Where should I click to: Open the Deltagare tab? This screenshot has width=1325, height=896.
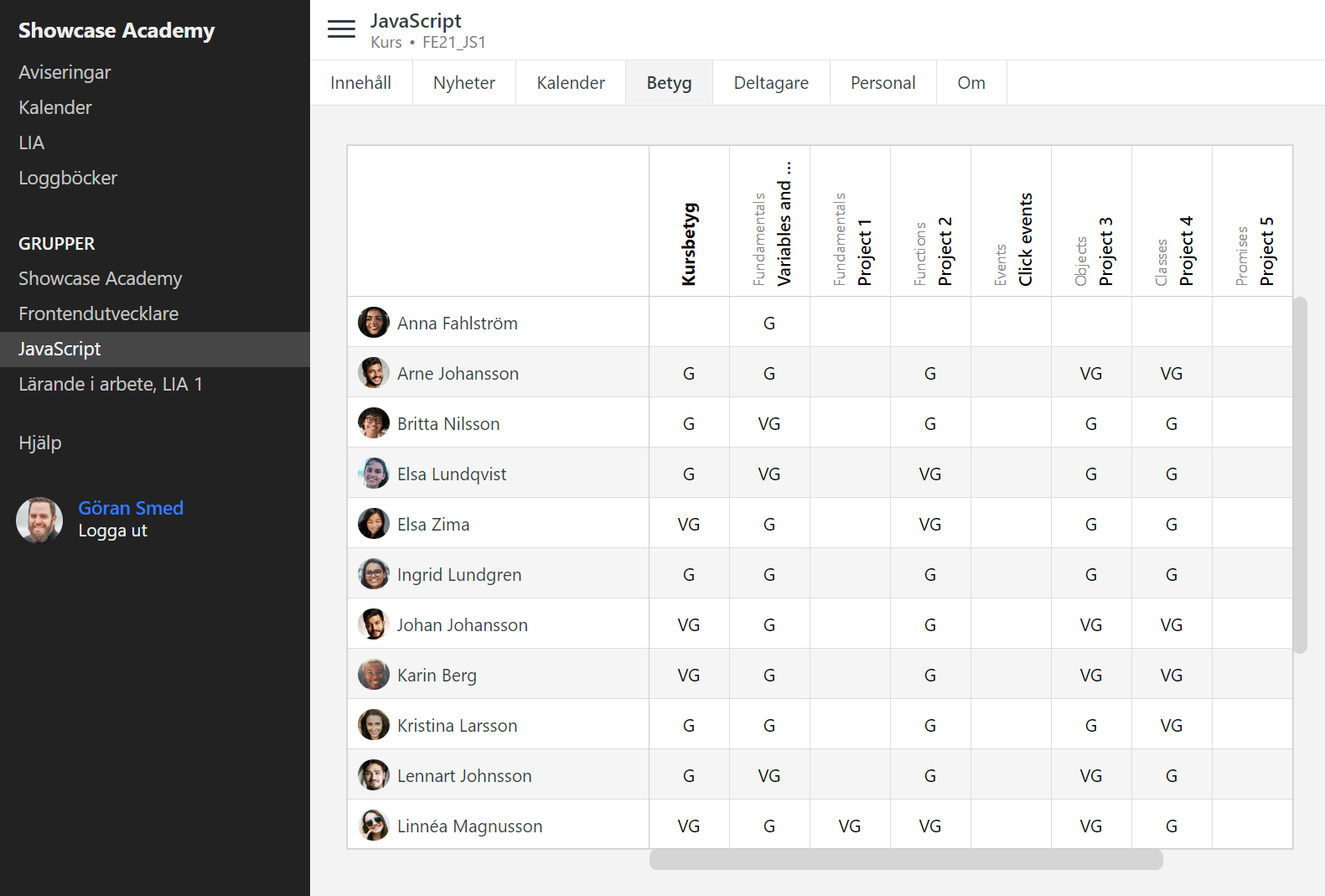click(x=770, y=83)
